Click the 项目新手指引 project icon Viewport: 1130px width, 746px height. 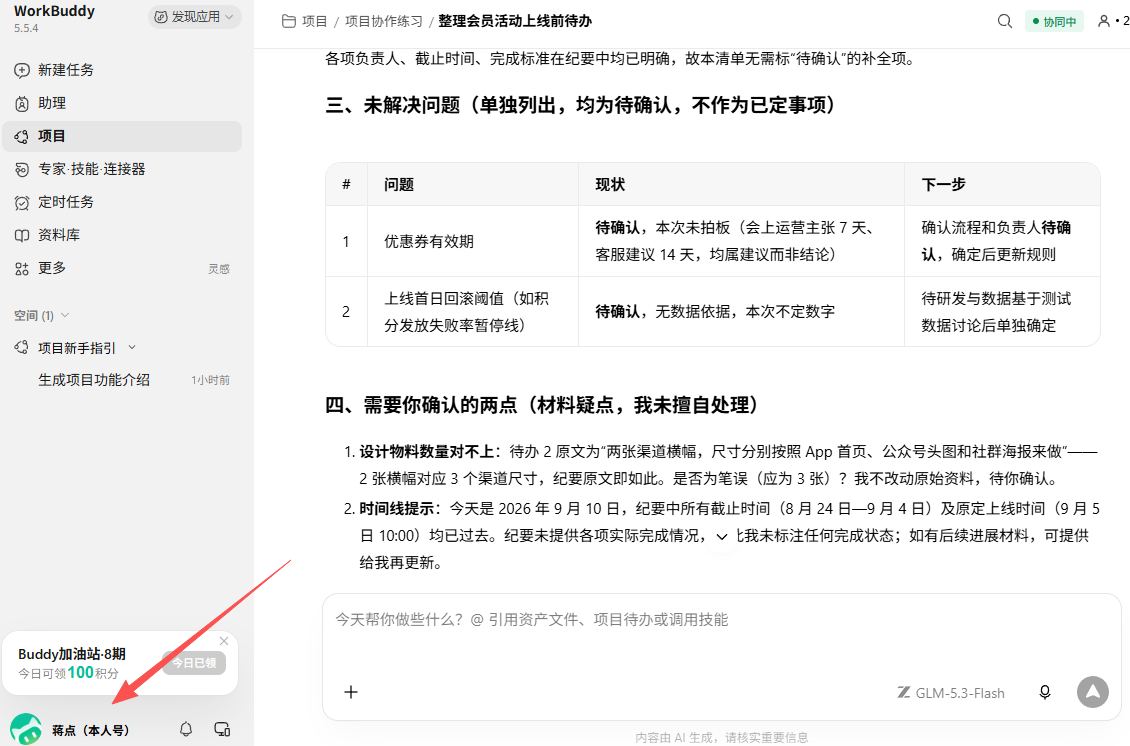click(x=22, y=347)
